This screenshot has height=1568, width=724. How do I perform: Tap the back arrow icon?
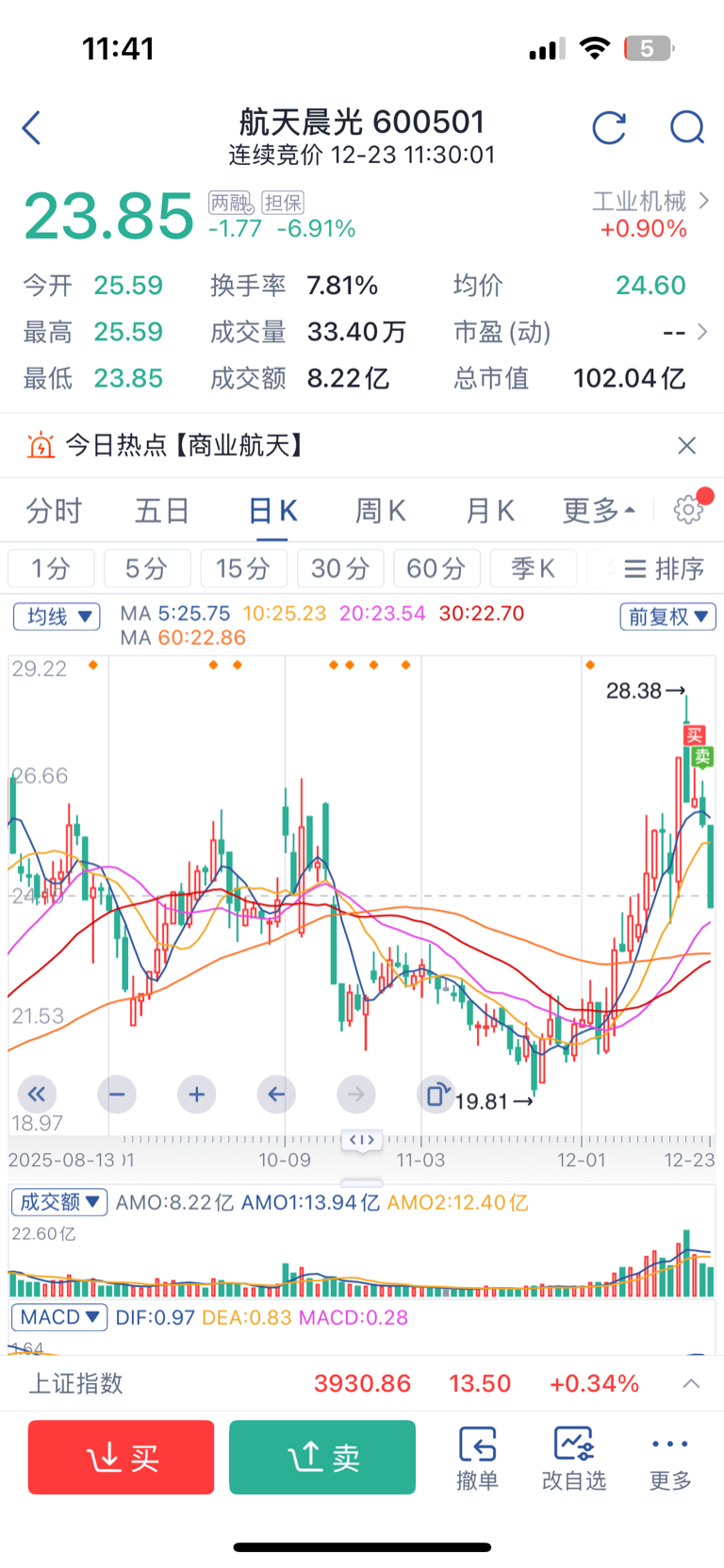pos(32,127)
